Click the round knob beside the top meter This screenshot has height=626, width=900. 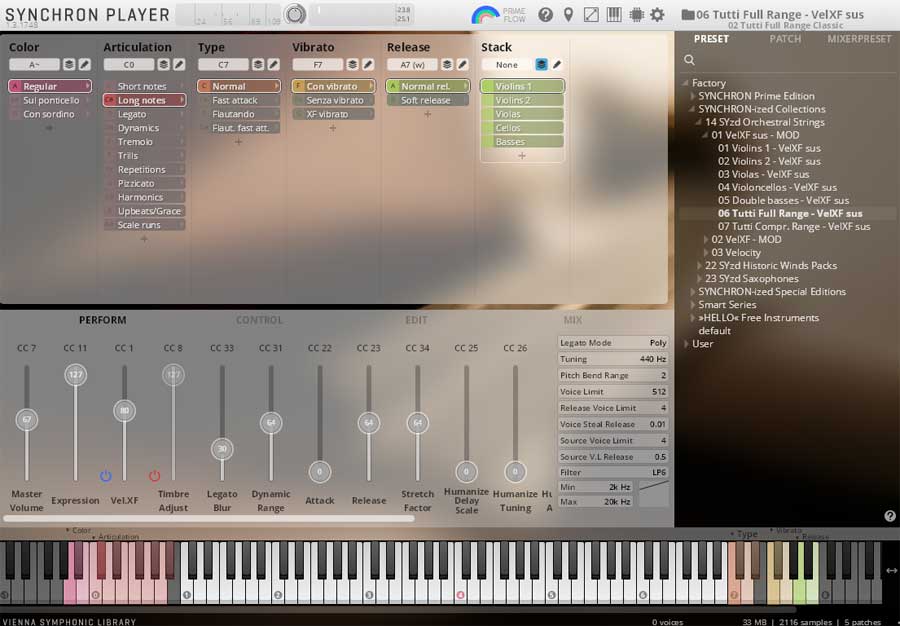(295, 14)
